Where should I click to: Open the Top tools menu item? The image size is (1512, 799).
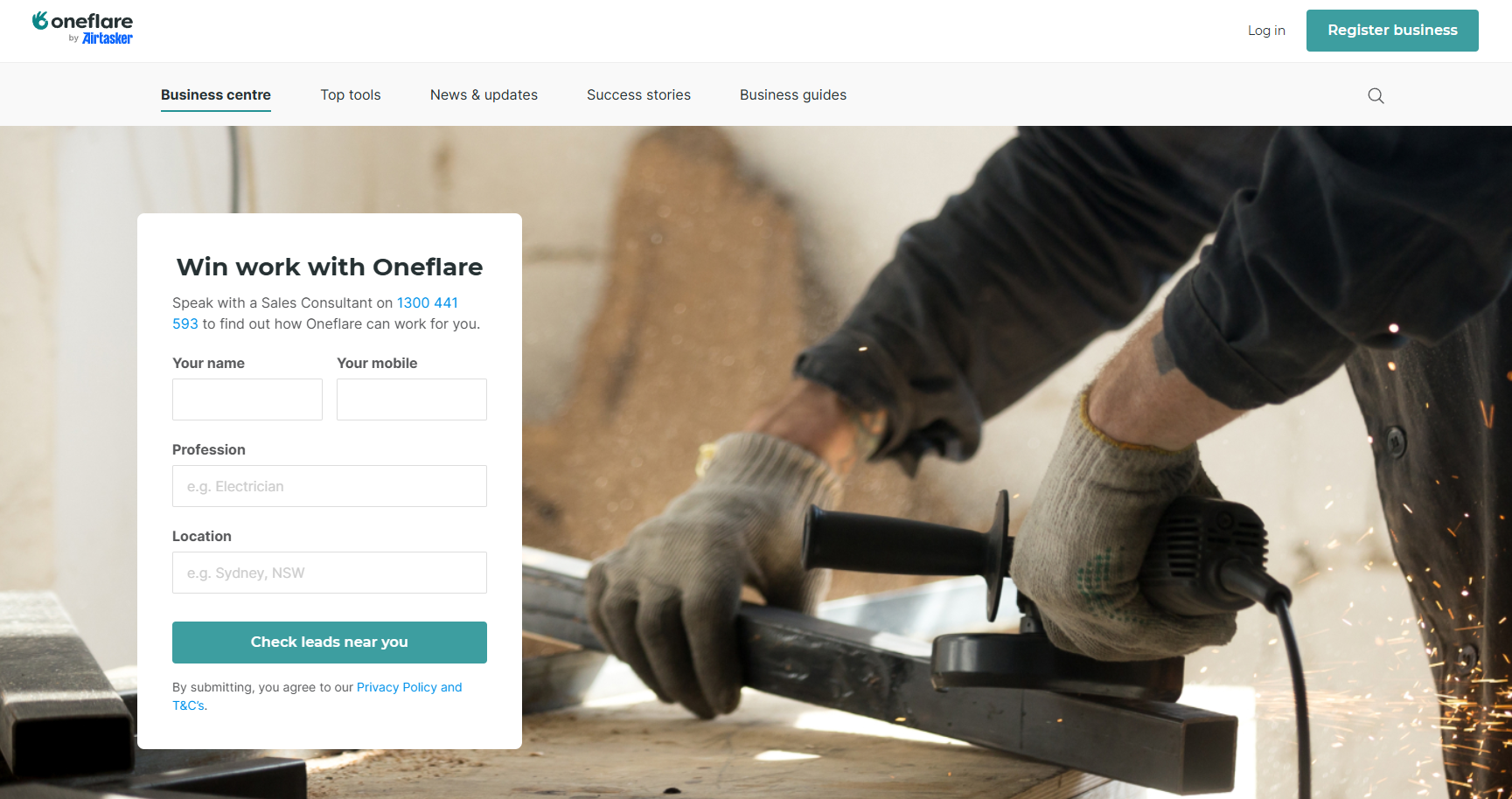[351, 94]
